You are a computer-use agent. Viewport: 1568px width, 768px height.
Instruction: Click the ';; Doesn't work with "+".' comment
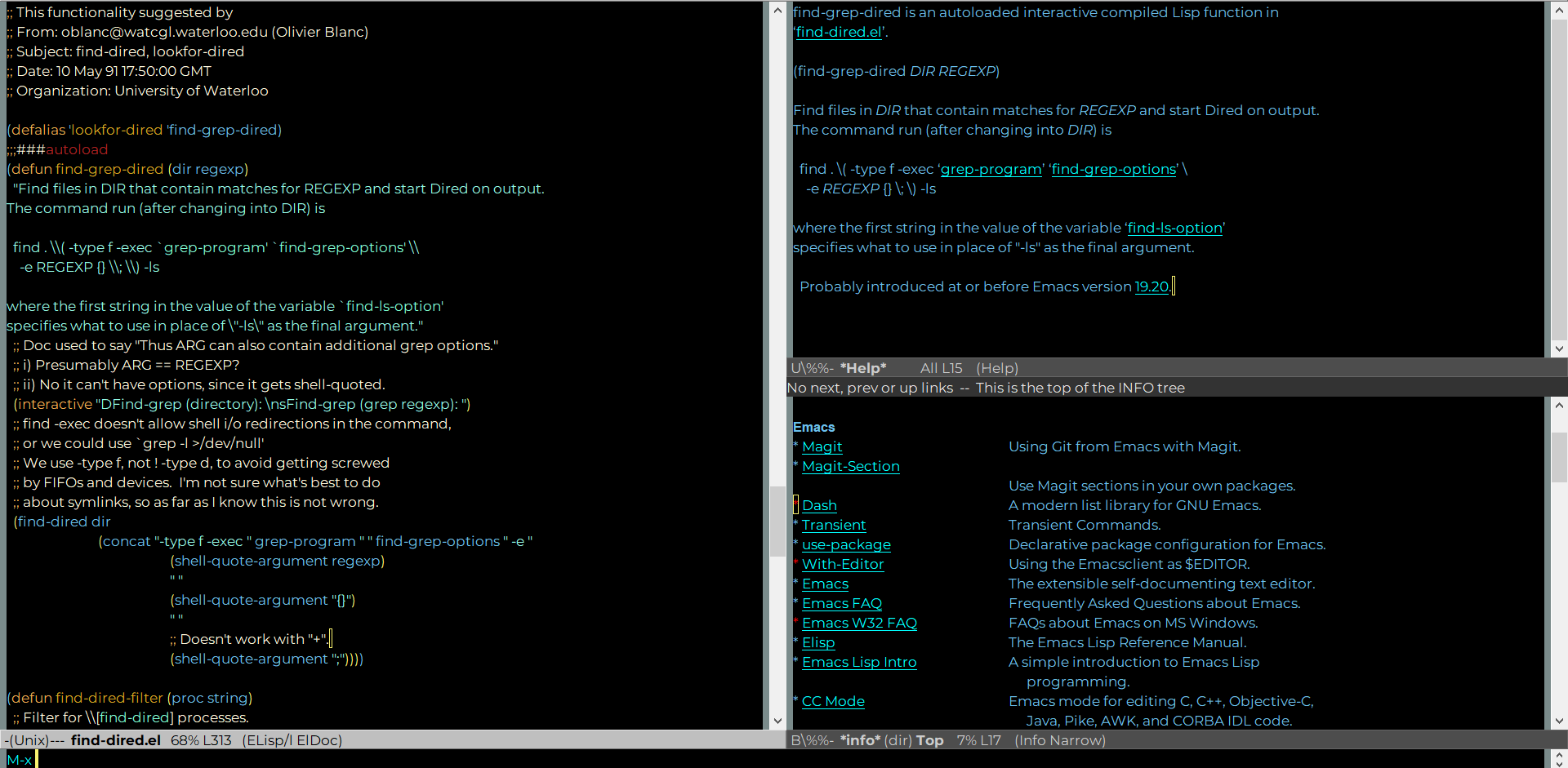pyautogui.click(x=248, y=639)
